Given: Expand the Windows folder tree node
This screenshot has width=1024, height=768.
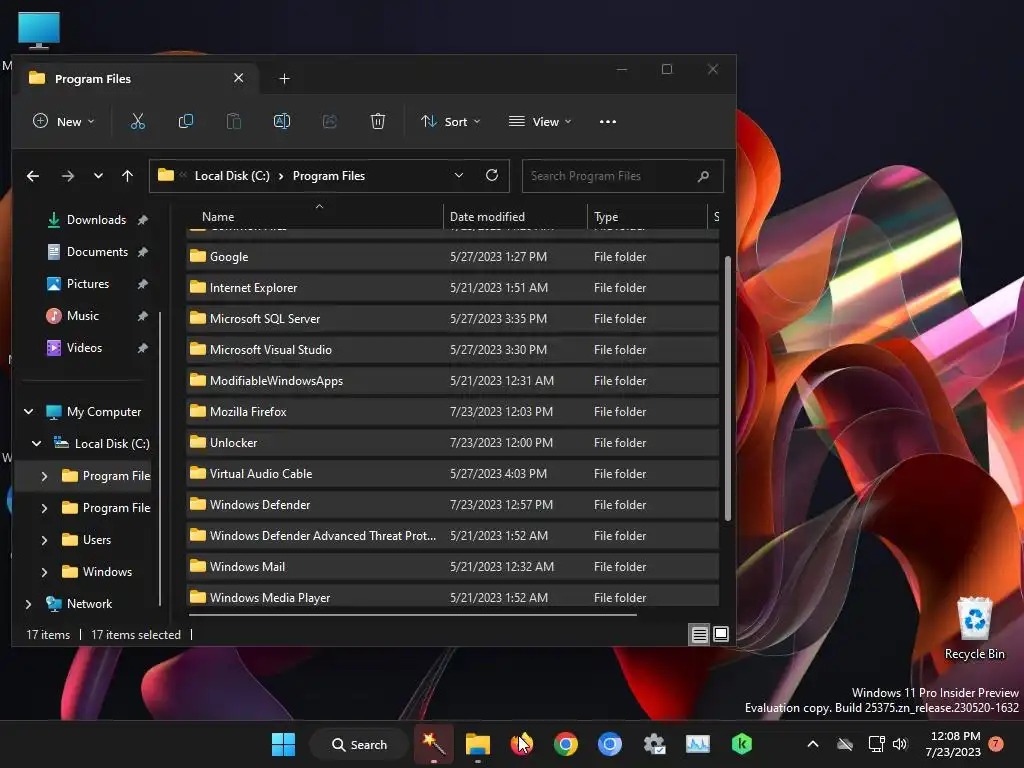Looking at the screenshot, I should coord(44,572).
